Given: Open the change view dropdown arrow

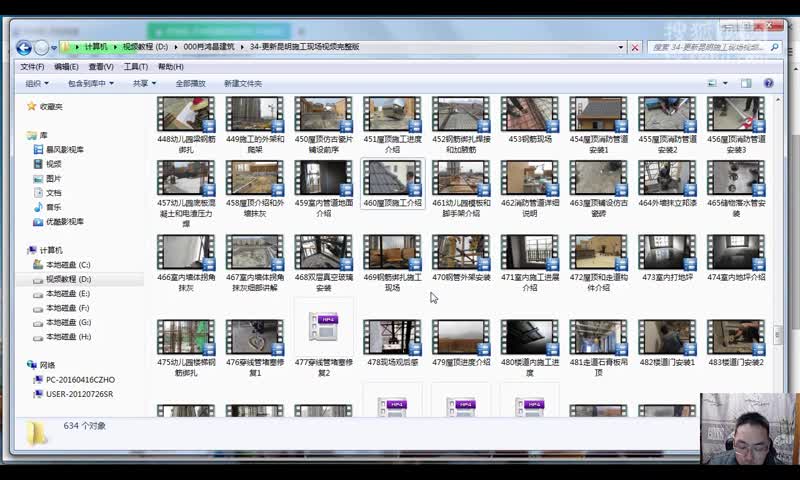Looking at the screenshot, I should coord(725,83).
